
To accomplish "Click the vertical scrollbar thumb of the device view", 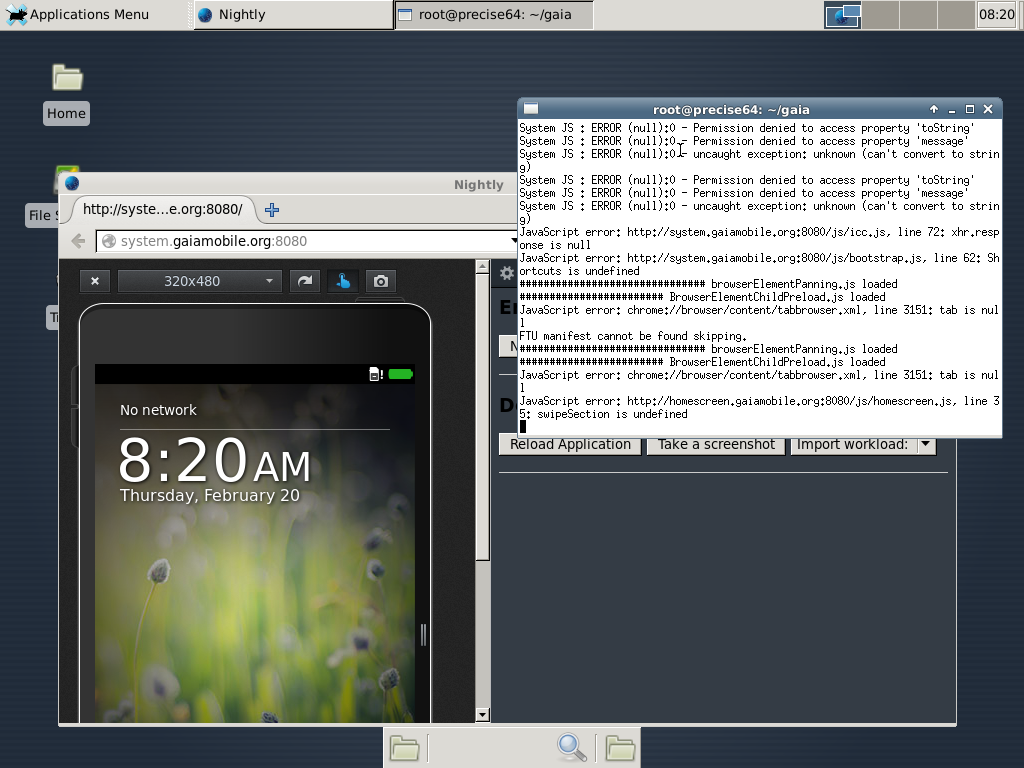I will (x=483, y=417).
